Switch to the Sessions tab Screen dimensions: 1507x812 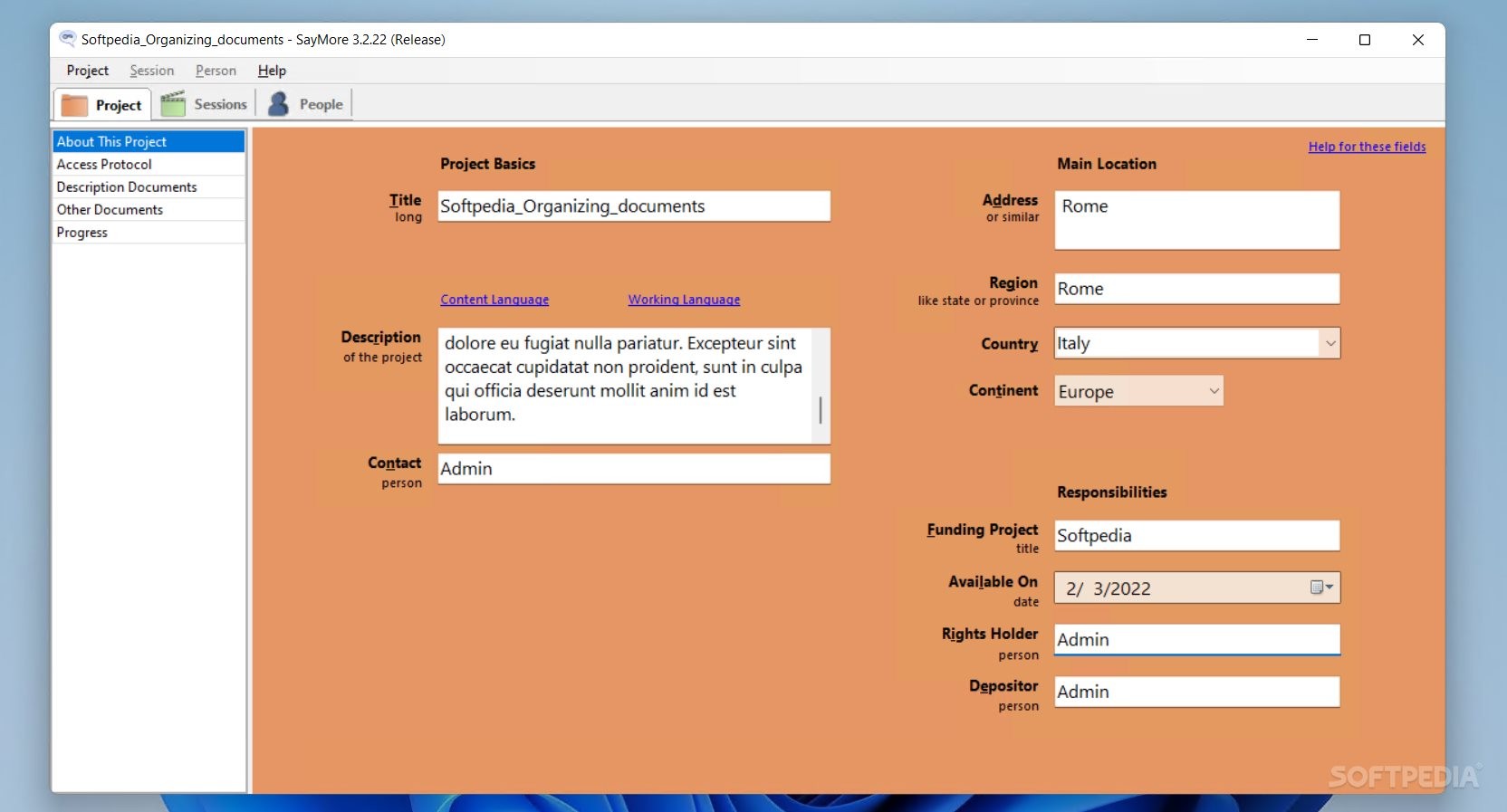coord(204,104)
